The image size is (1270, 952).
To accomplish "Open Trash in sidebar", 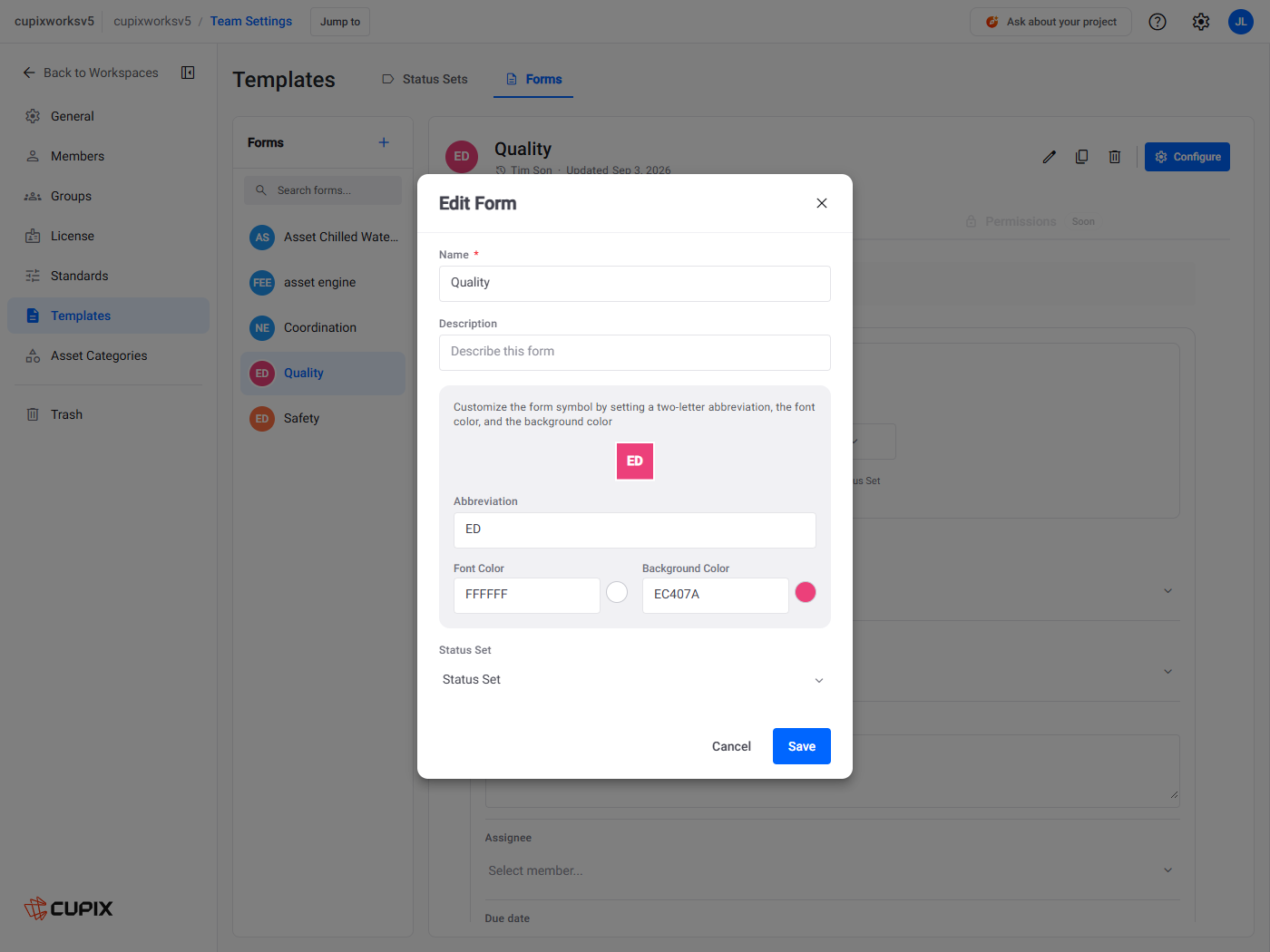I will (109, 414).
